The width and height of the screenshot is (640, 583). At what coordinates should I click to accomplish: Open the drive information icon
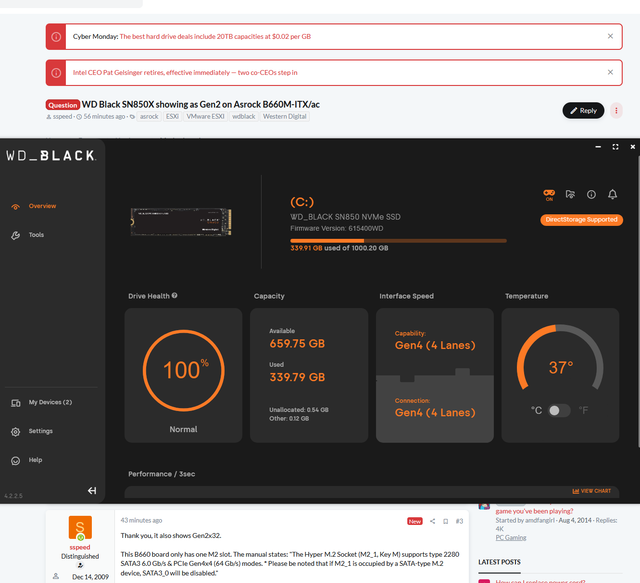pos(591,194)
